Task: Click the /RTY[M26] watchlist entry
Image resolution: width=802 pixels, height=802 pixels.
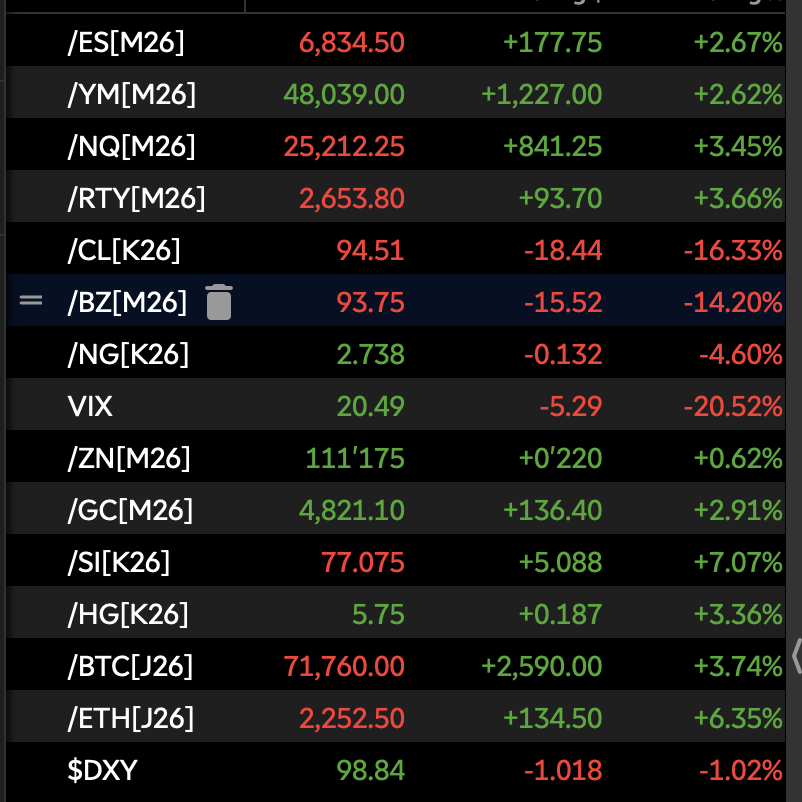Action: click(x=136, y=198)
